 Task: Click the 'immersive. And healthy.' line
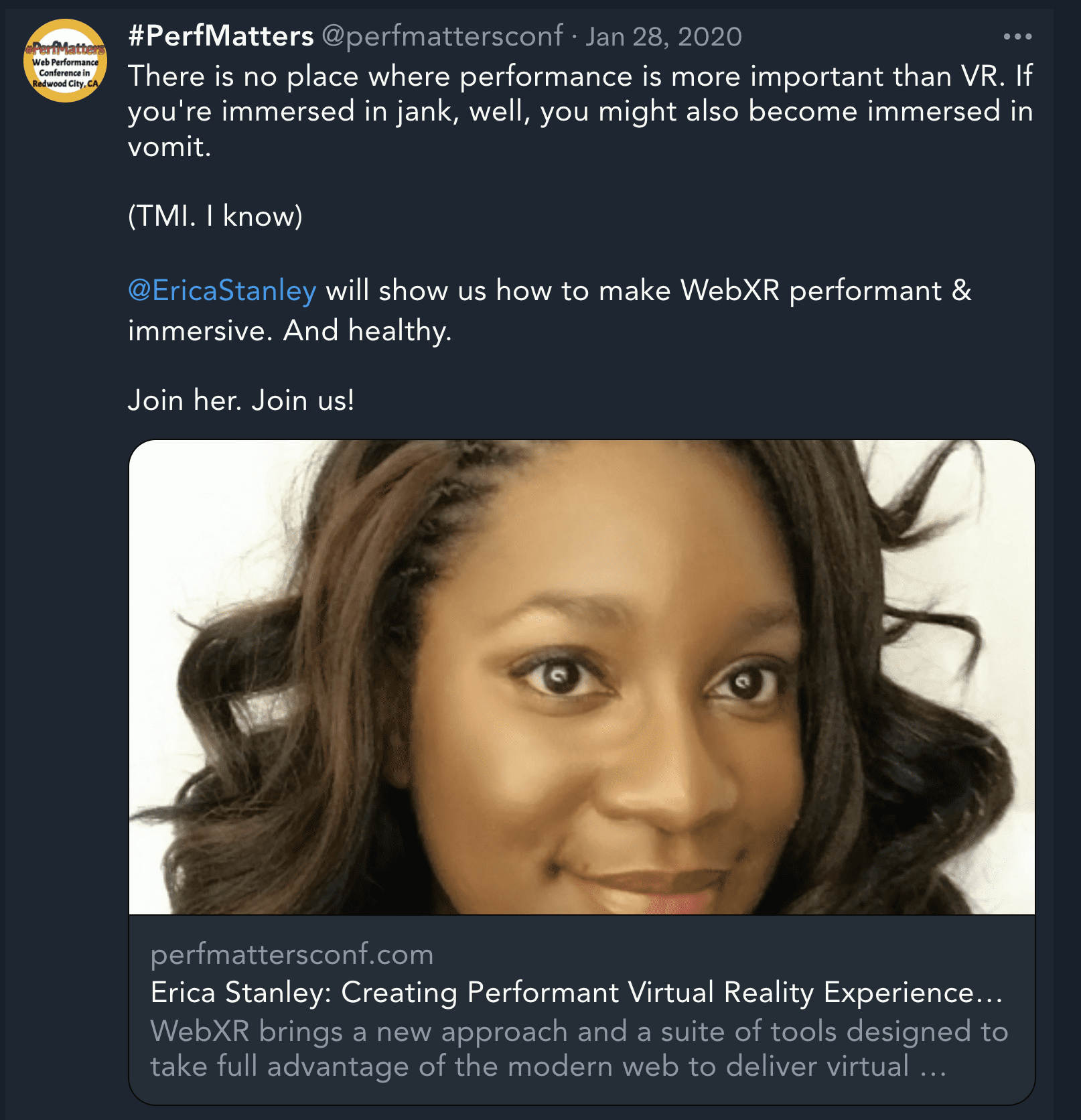pos(289,330)
